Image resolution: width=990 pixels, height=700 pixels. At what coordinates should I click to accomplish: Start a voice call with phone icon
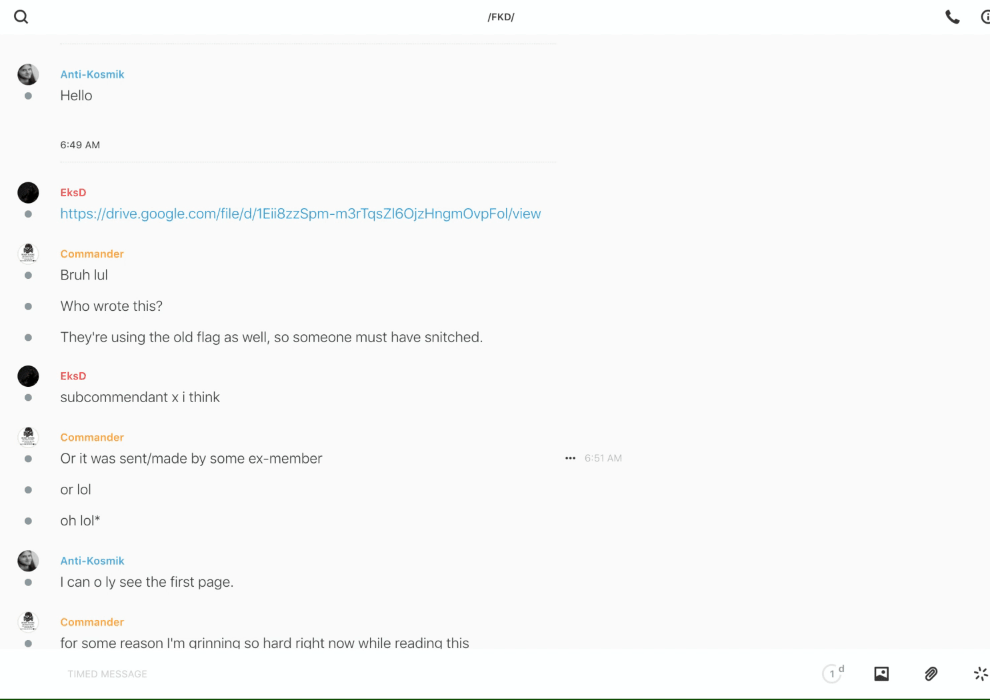[x=952, y=17]
